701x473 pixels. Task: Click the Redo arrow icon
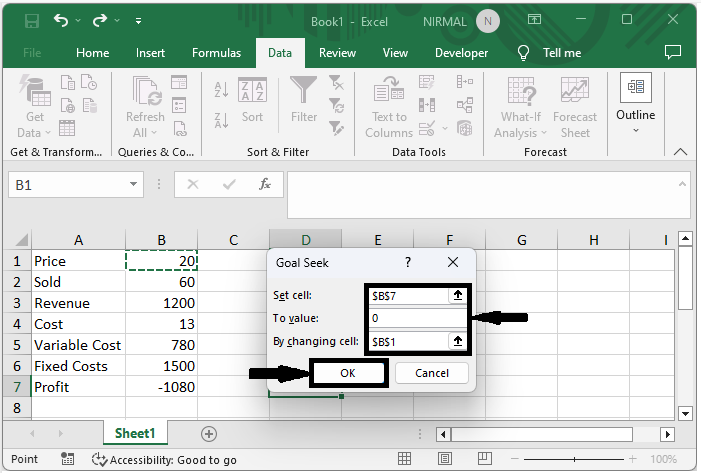100,21
